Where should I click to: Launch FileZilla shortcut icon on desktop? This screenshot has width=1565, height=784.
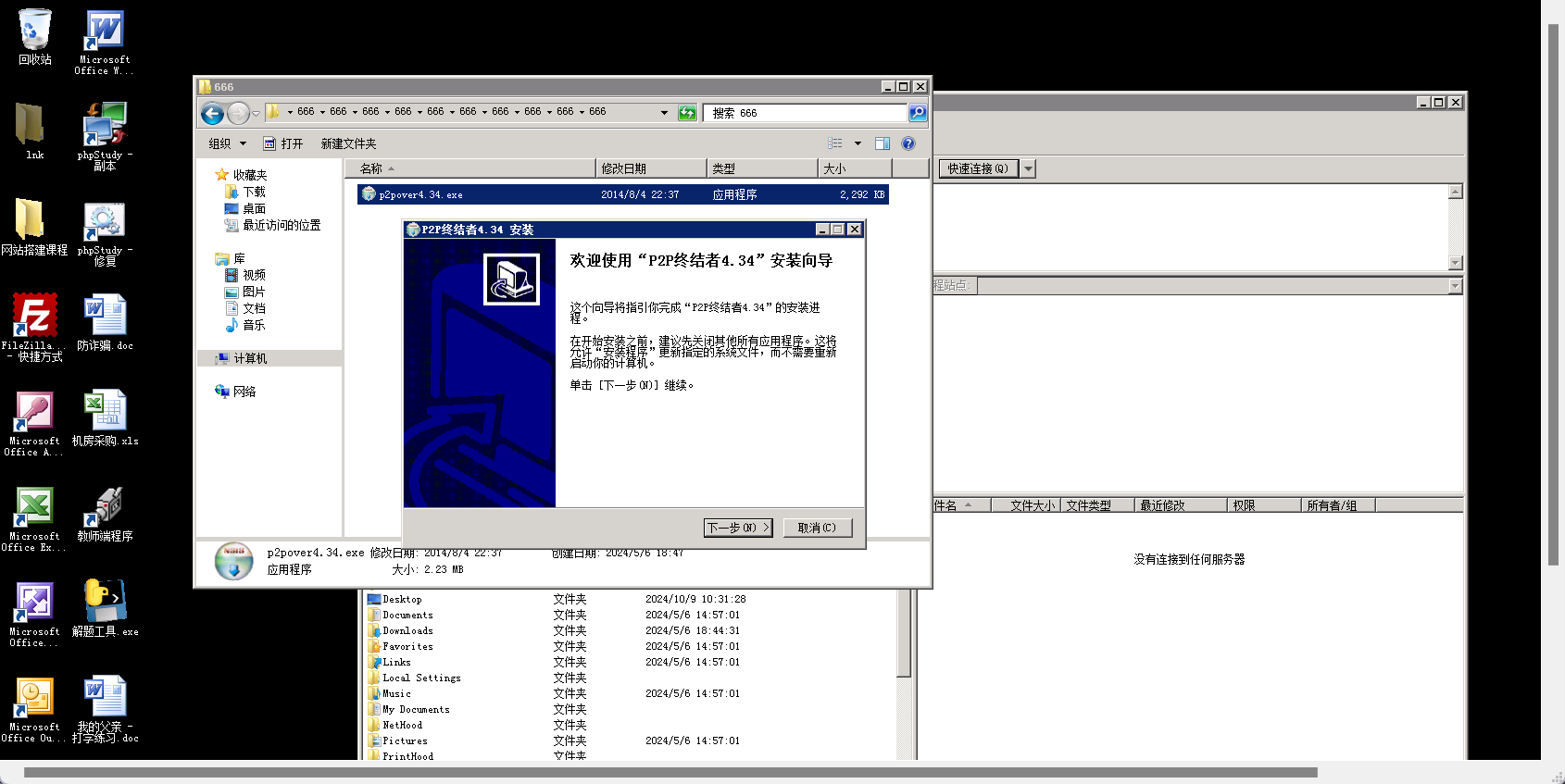34,327
